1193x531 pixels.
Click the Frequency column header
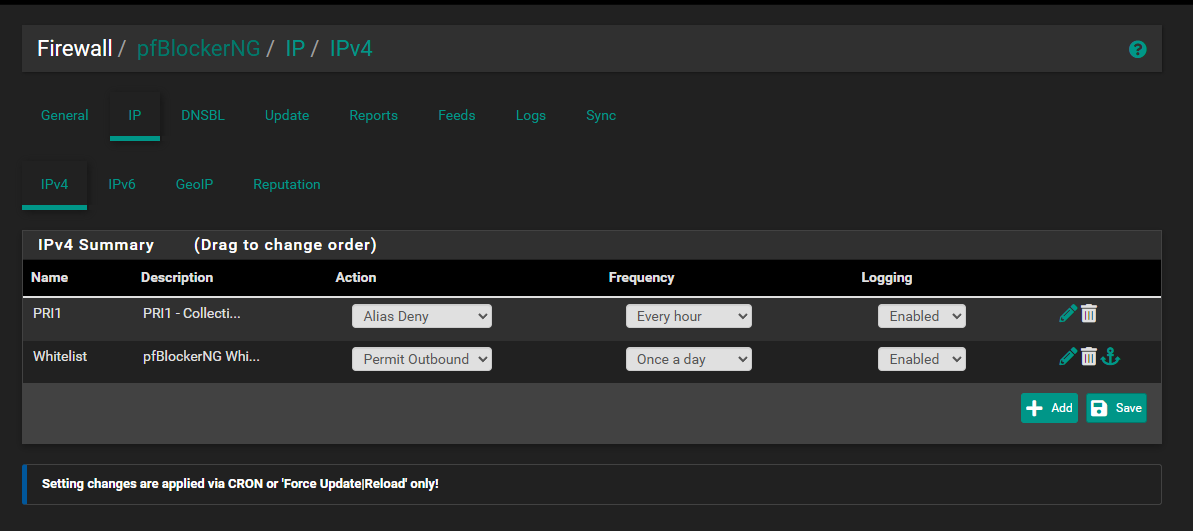(x=641, y=278)
